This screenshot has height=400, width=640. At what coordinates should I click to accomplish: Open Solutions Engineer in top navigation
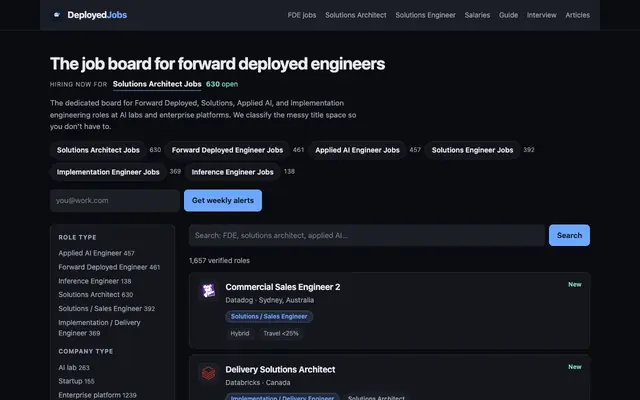point(425,15)
